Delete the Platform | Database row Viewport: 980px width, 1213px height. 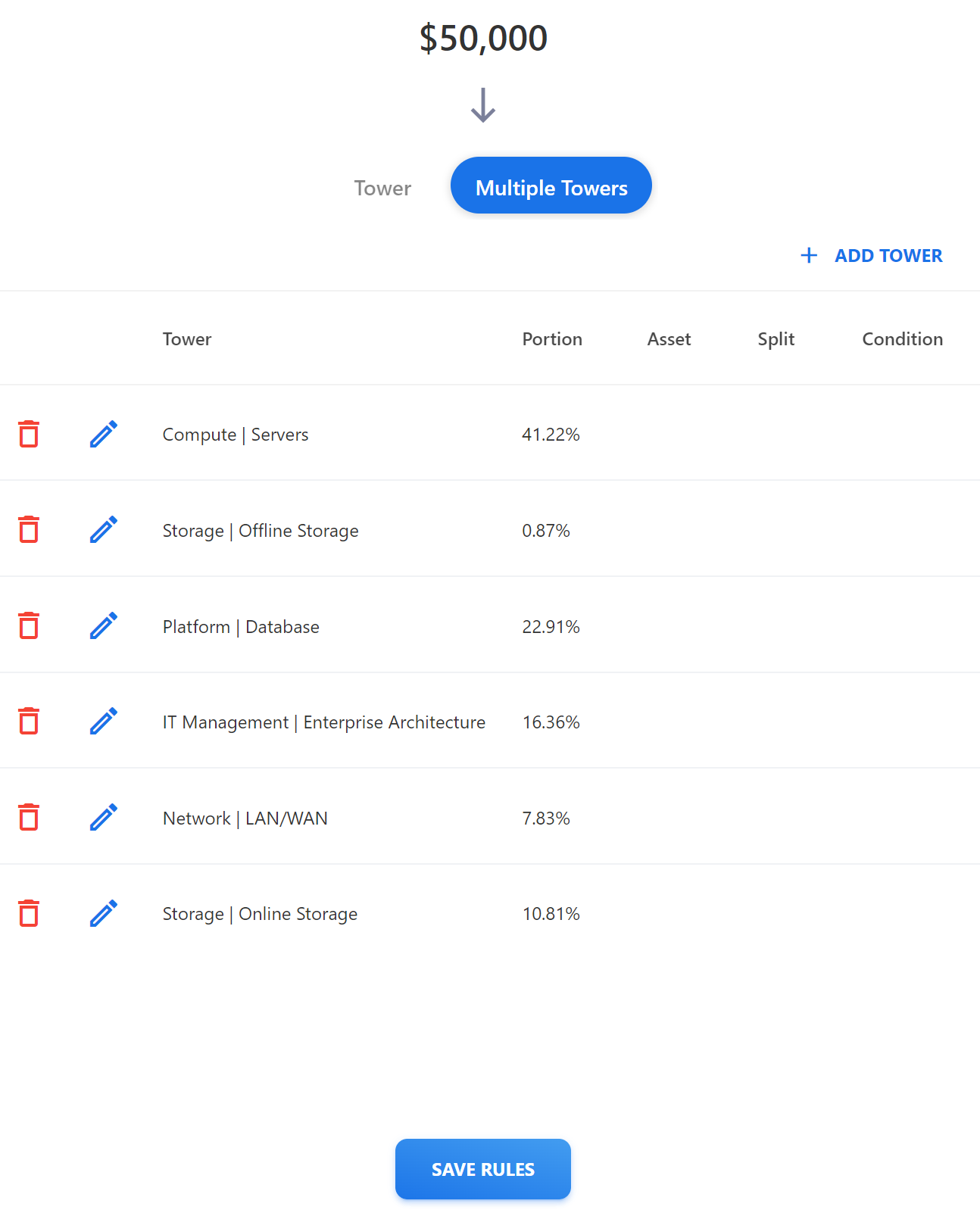(29, 626)
